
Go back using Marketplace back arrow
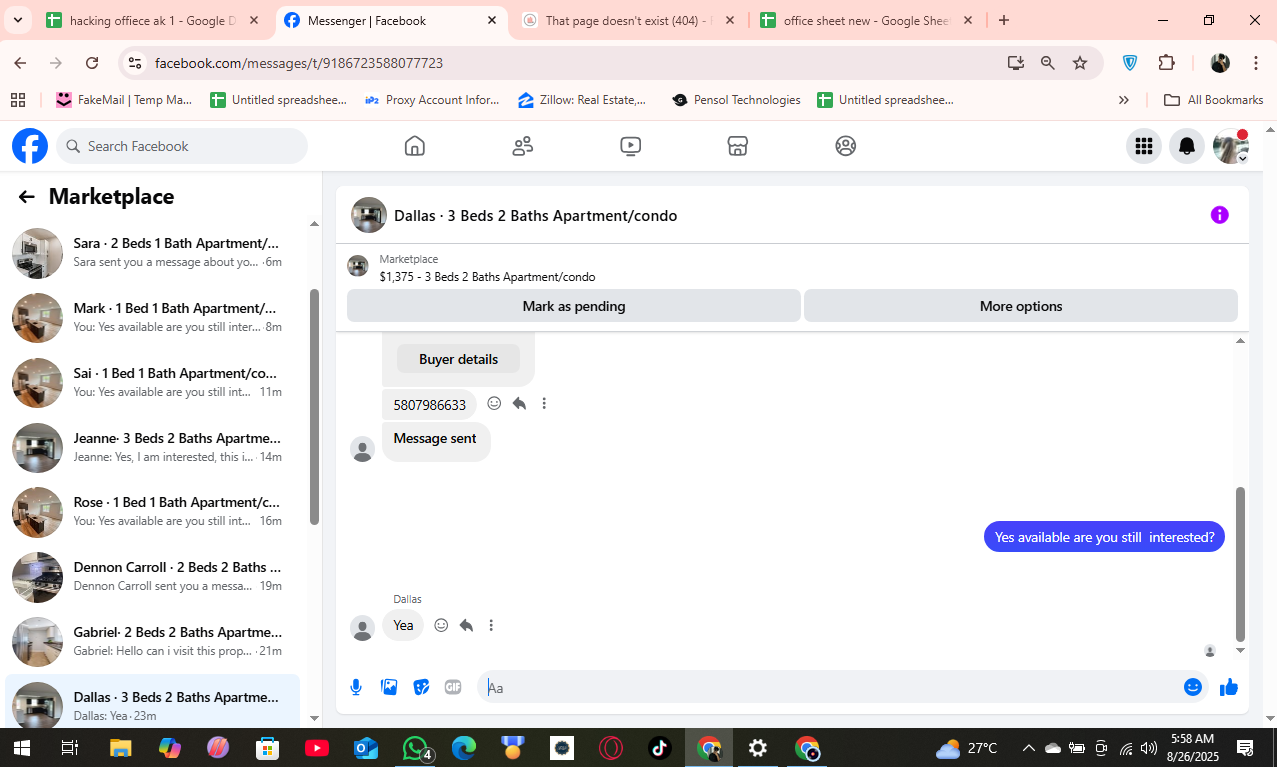coord(26,197)
